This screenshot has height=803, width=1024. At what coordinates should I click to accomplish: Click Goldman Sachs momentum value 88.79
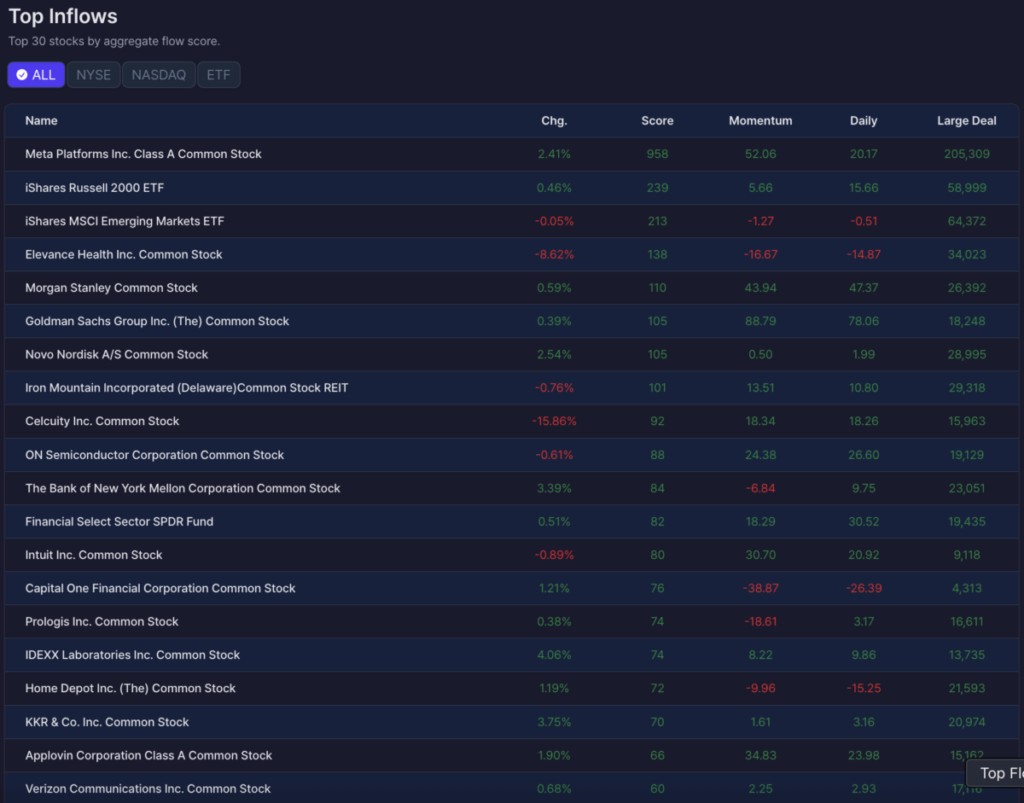point(760,321)
